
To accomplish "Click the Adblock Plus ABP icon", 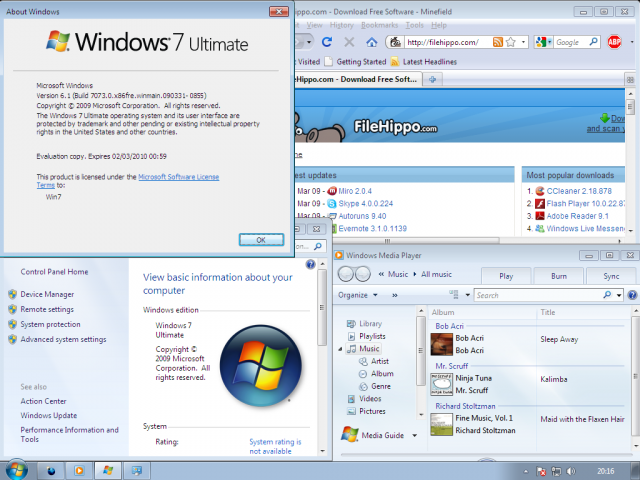I will click(x=614, y=42).
